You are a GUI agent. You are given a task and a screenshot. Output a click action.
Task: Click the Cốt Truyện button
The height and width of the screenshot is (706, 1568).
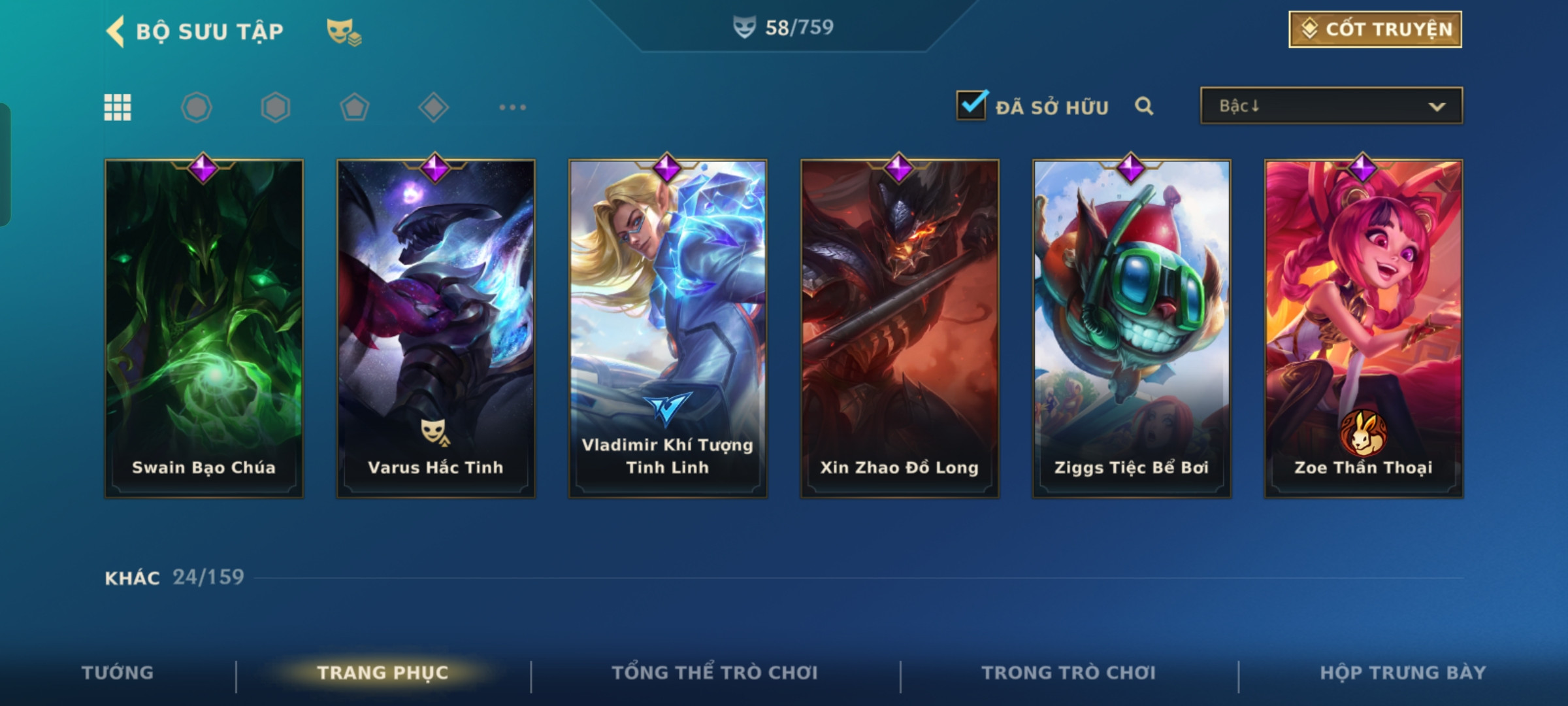point(1375,29)
